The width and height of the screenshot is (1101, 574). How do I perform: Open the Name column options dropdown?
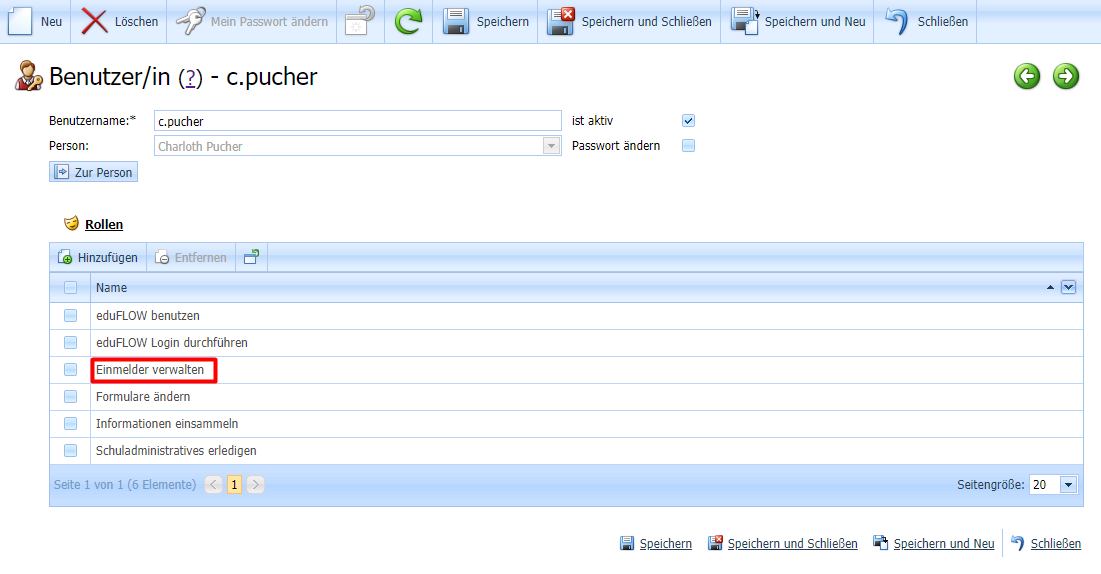[1068, 288]
